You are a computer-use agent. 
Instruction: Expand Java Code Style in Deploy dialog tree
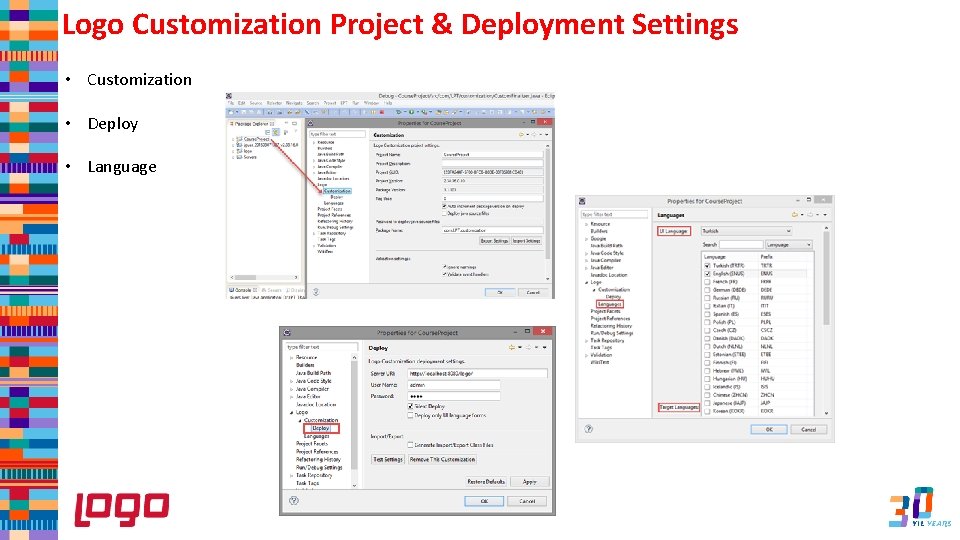click(291, 381)
